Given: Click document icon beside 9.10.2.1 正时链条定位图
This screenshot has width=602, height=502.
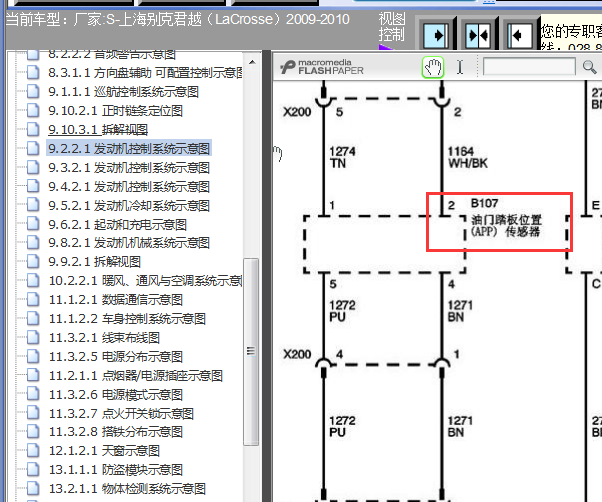Looking at the screenshot, I should (x=33, y=110).
